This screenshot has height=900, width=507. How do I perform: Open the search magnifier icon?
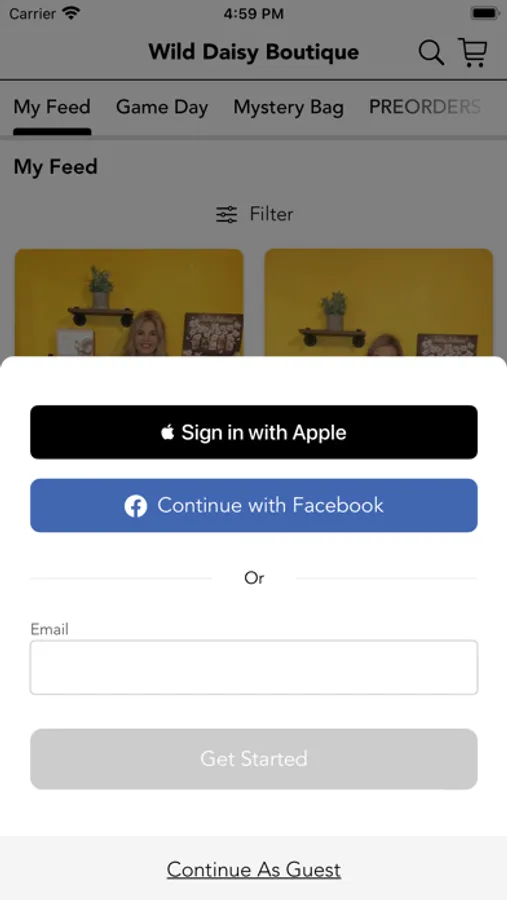(x=431, y=53)
